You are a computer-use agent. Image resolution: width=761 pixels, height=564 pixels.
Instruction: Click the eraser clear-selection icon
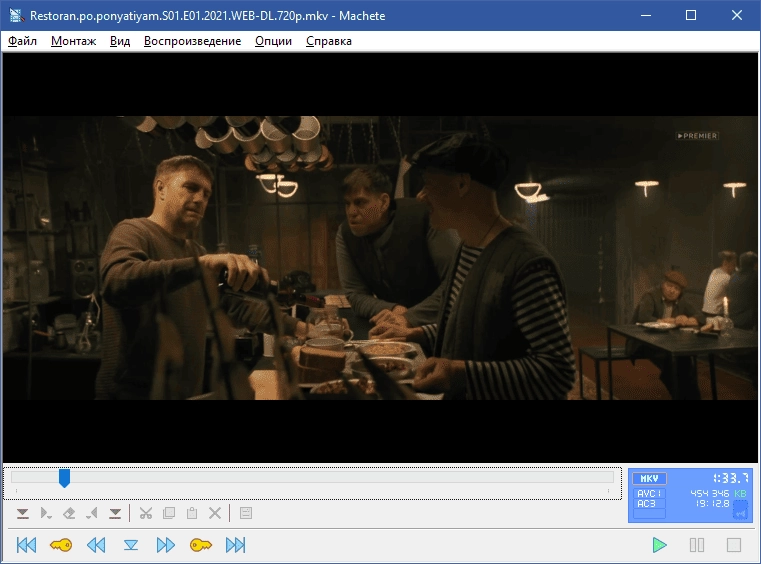(x=69, y=513)
